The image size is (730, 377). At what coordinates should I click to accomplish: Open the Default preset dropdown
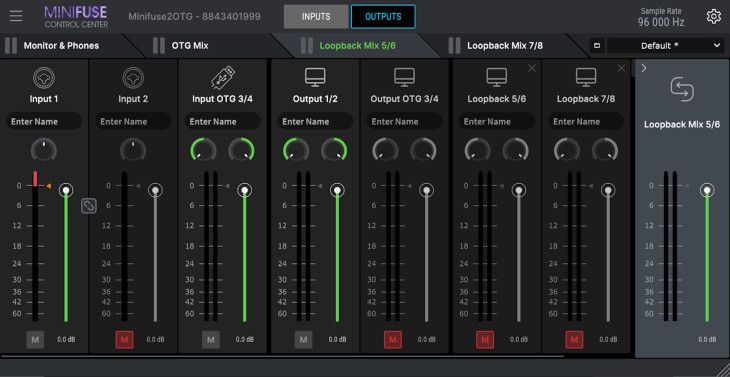tap(666, 46)
